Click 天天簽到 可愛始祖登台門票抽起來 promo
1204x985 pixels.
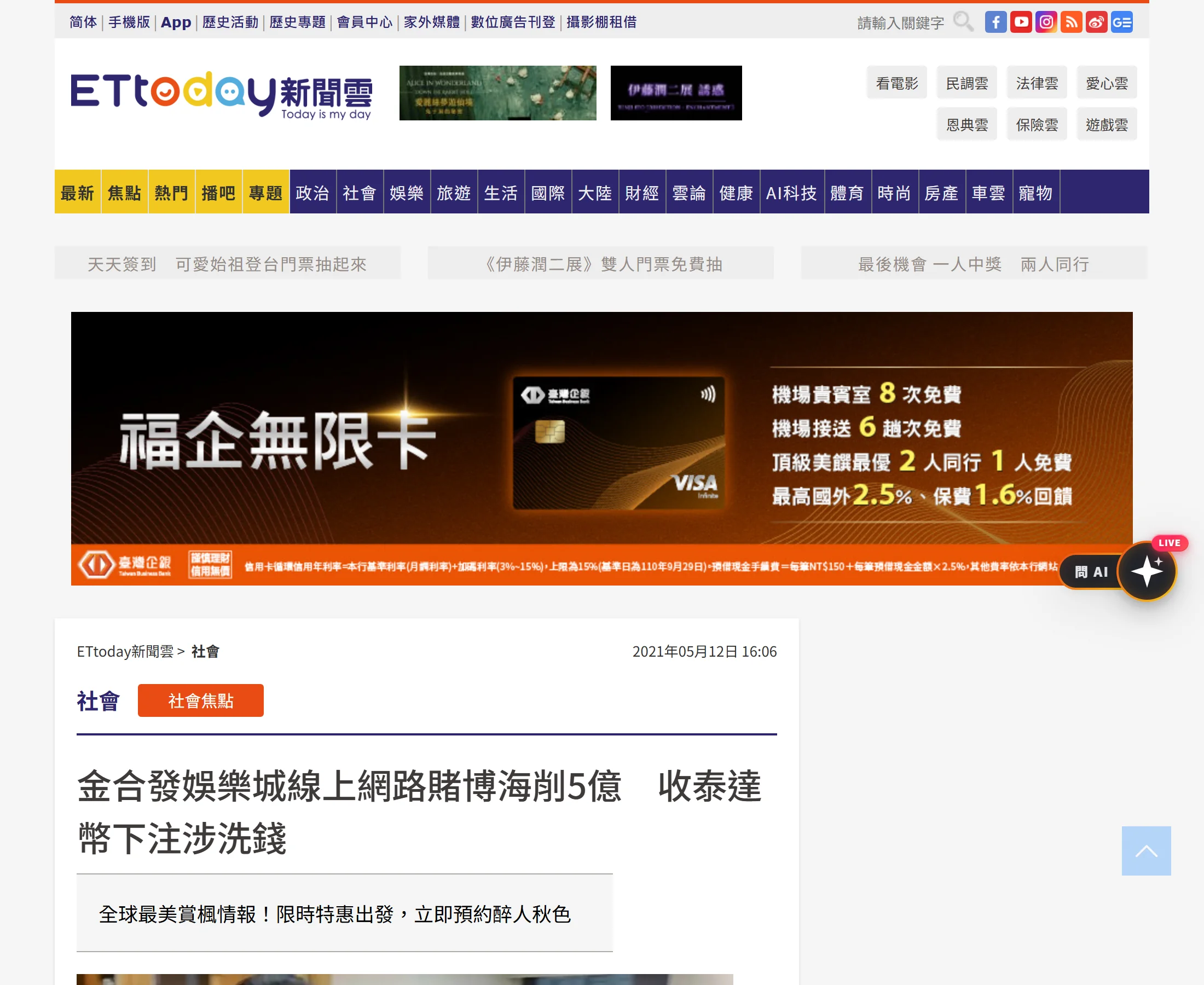click(x=228, y=264)
